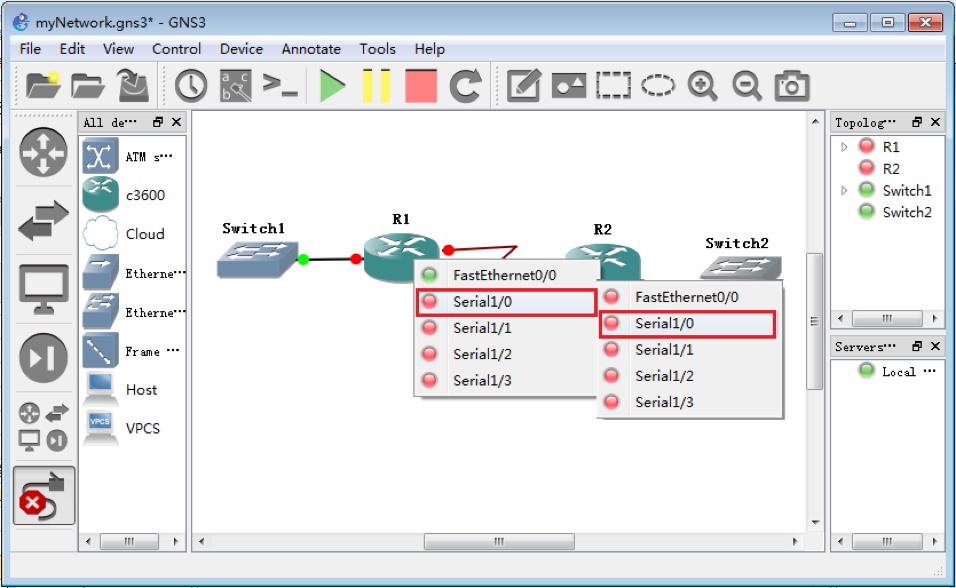Choose Serial1/0 in R2 interface menu

click(x=688, y=324)
